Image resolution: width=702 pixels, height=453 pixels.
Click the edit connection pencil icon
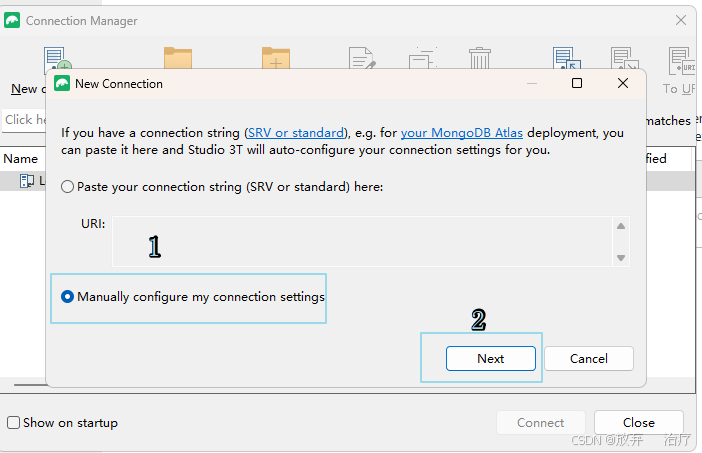click(x=362, y=58)
